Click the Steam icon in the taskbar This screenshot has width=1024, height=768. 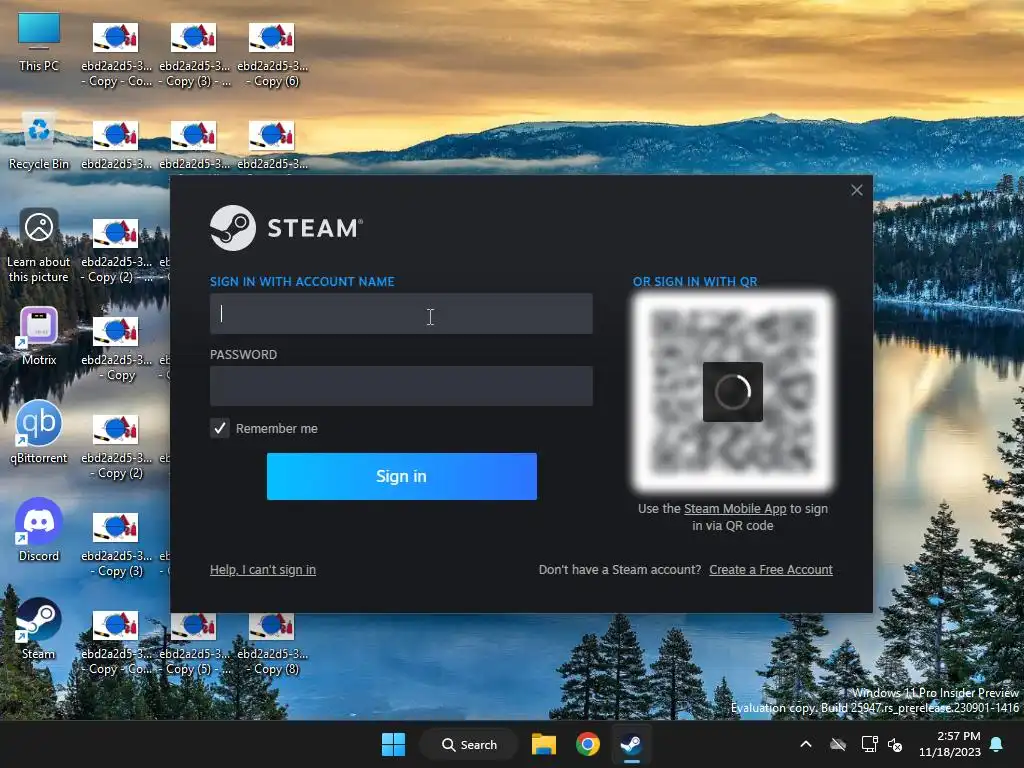(x=631, y=744)
